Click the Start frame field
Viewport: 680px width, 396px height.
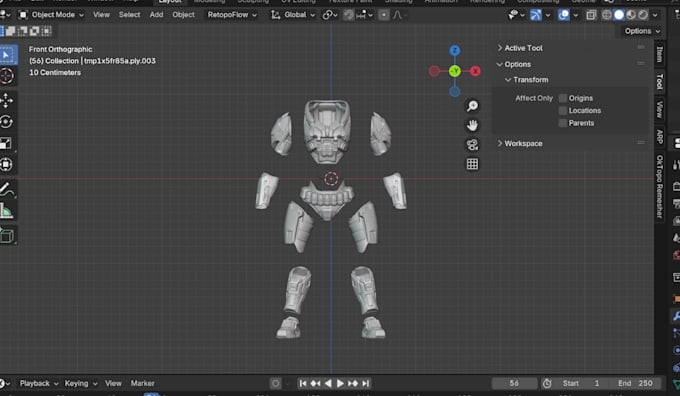tap(582, 383)
